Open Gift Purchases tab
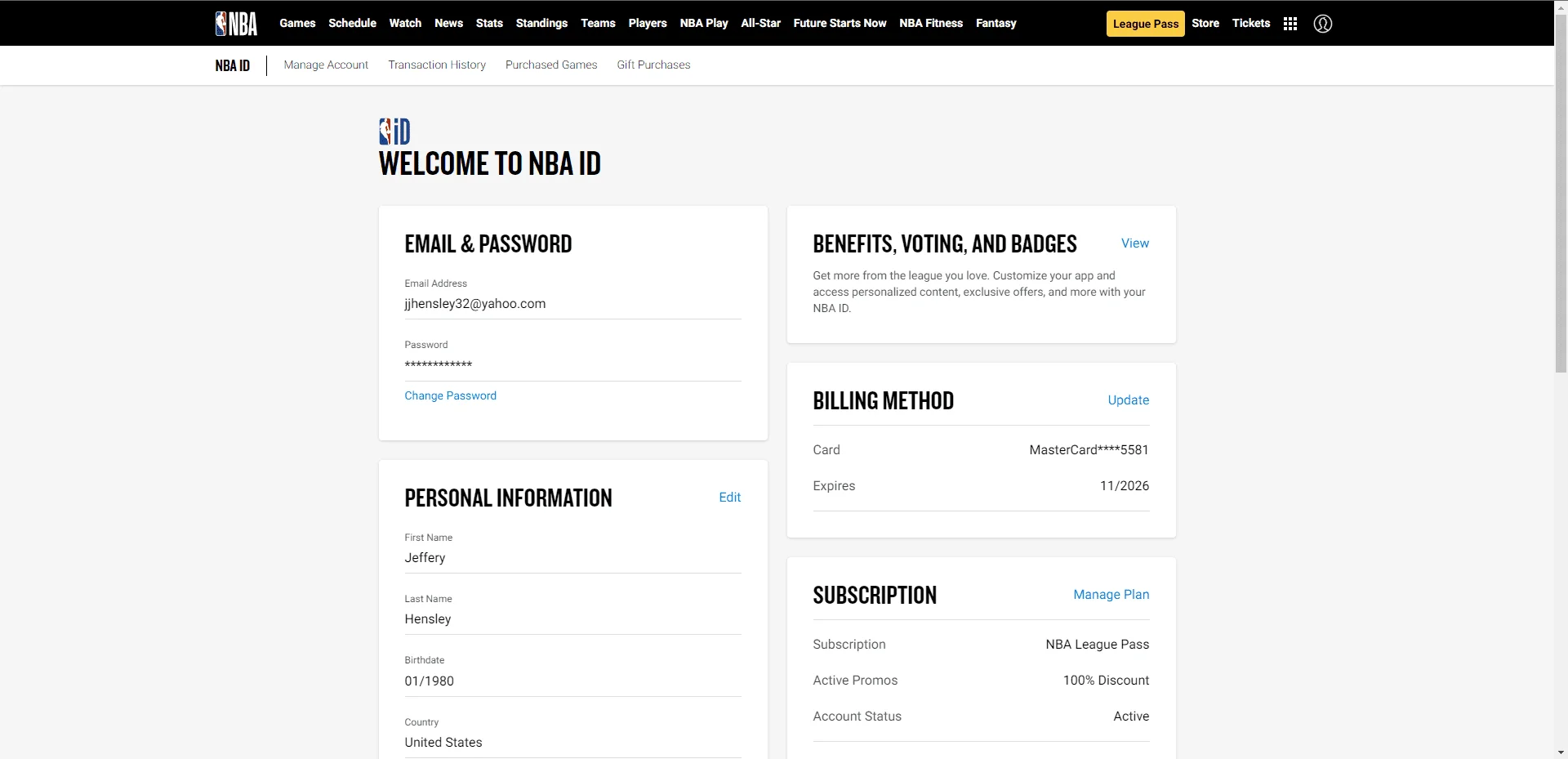Viewport: 1568px width, 759px height. (653, 65)
